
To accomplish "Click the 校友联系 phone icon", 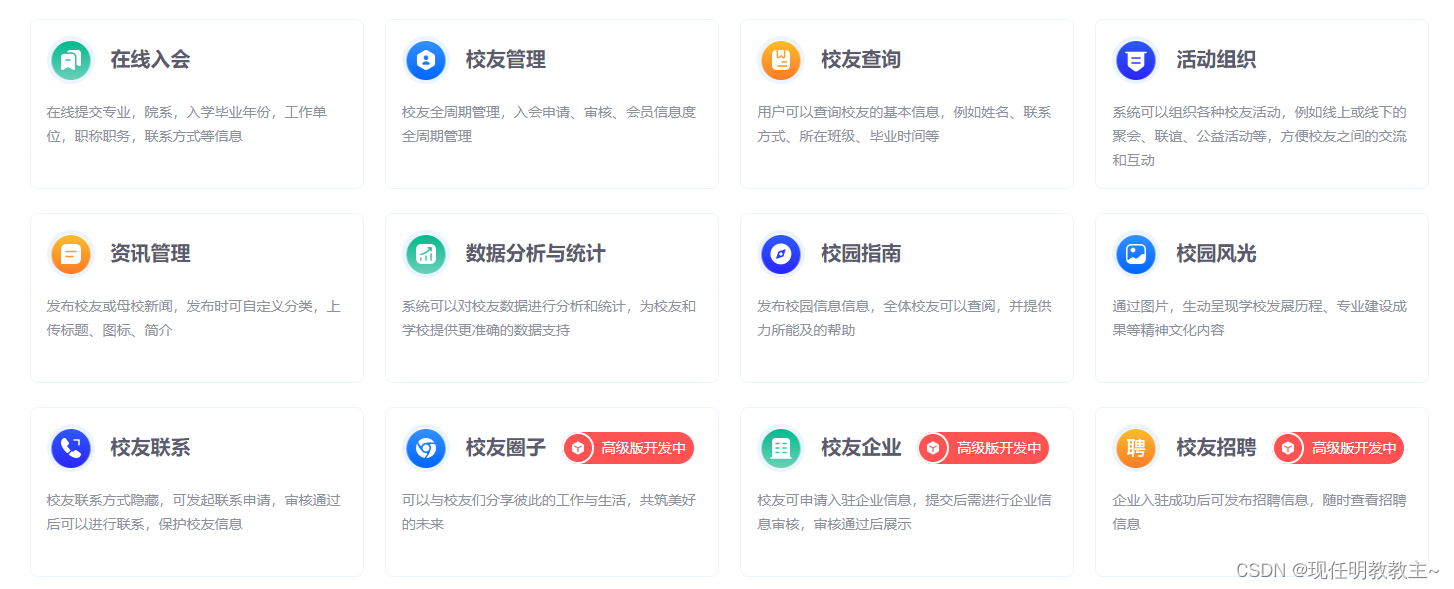I will pyautogui.click(x=70, y=448).
